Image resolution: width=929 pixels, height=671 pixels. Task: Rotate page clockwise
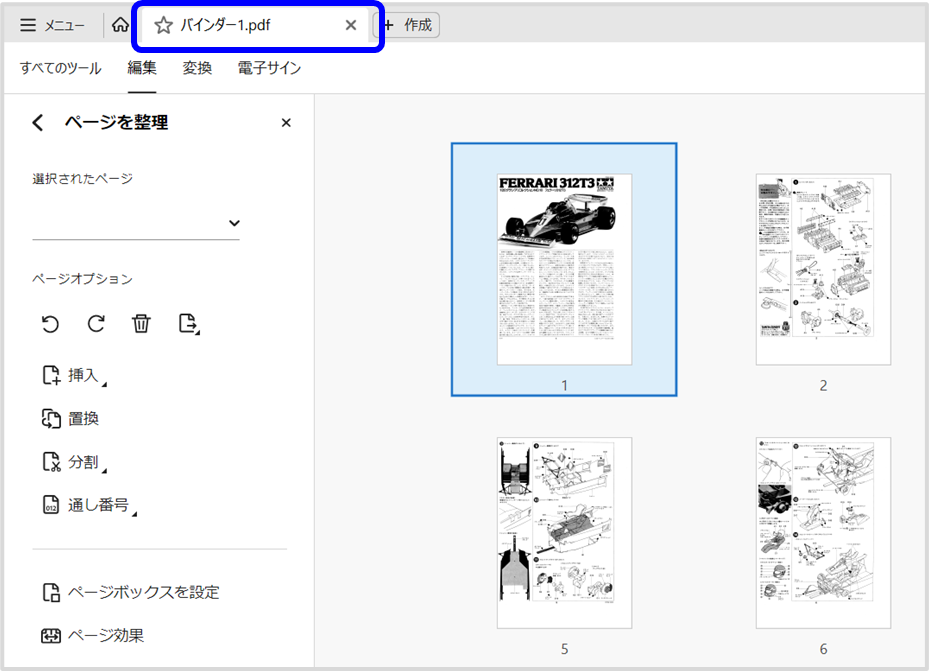point(96,324)
